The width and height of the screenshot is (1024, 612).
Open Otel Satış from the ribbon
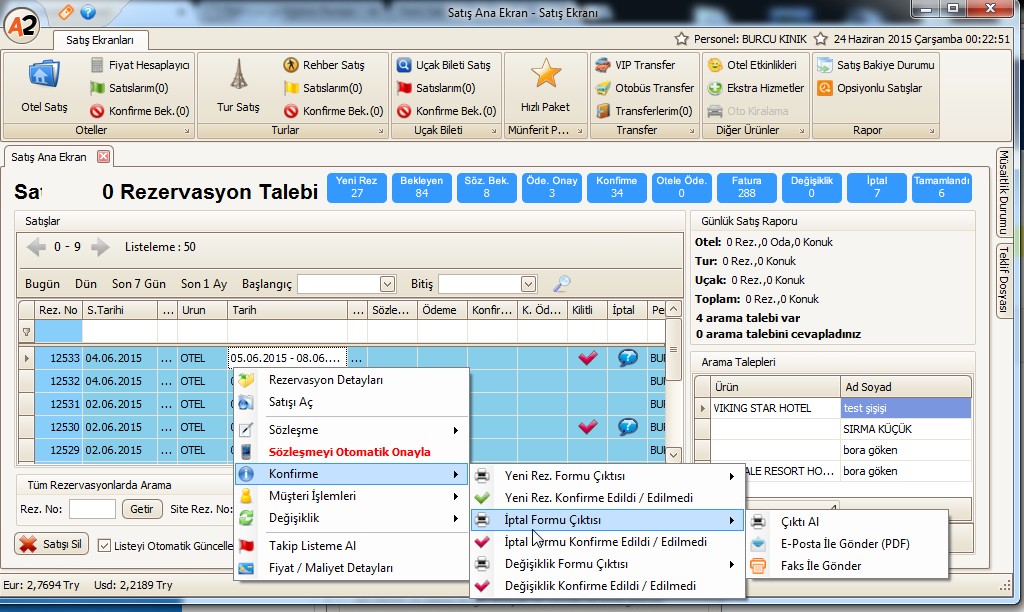point(44,87)
